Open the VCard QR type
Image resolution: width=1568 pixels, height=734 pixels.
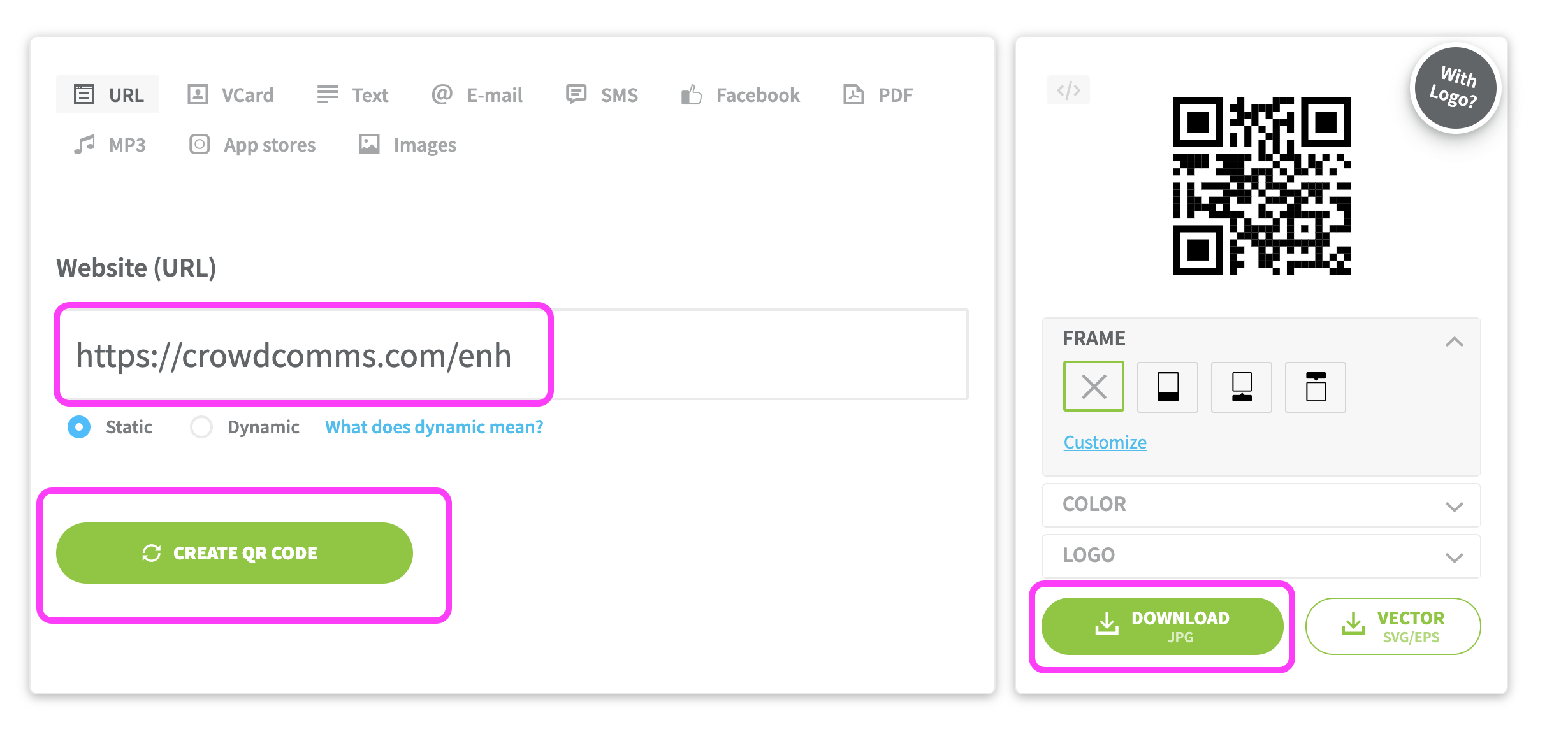coord(230,95)
